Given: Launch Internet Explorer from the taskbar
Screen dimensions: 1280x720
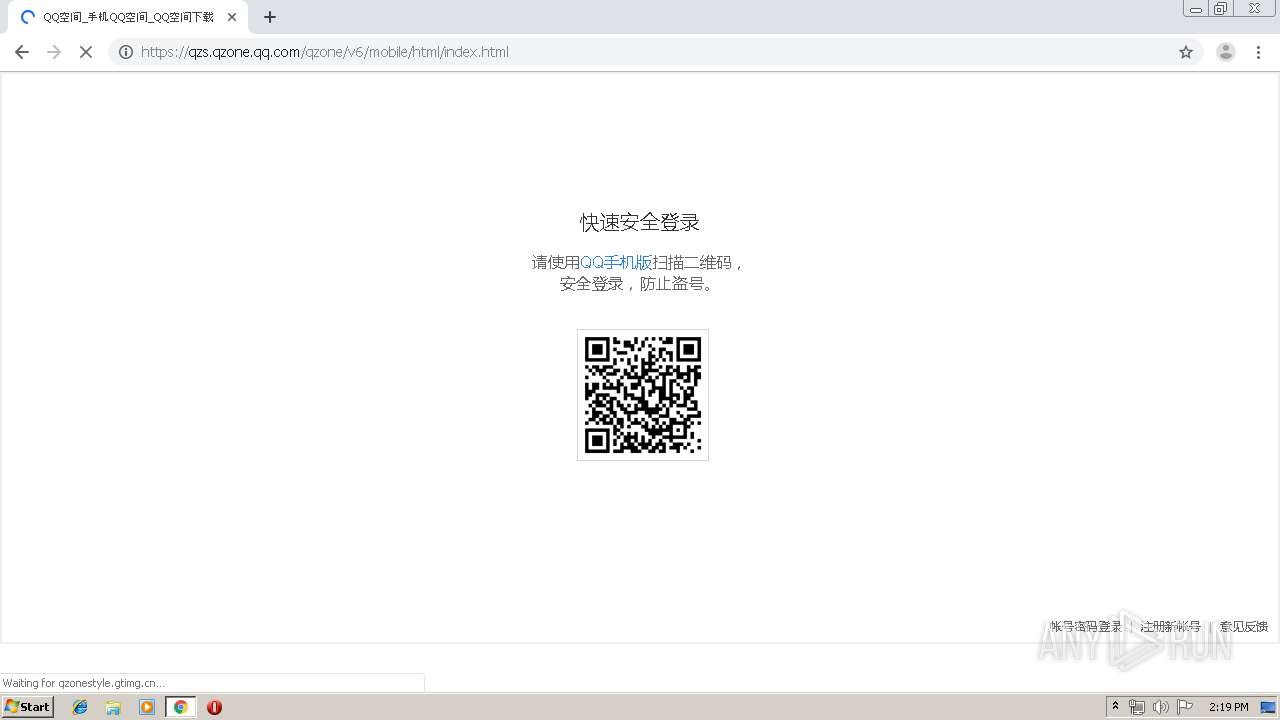Looking at the screenshot, I should click(x=80, y=707).
